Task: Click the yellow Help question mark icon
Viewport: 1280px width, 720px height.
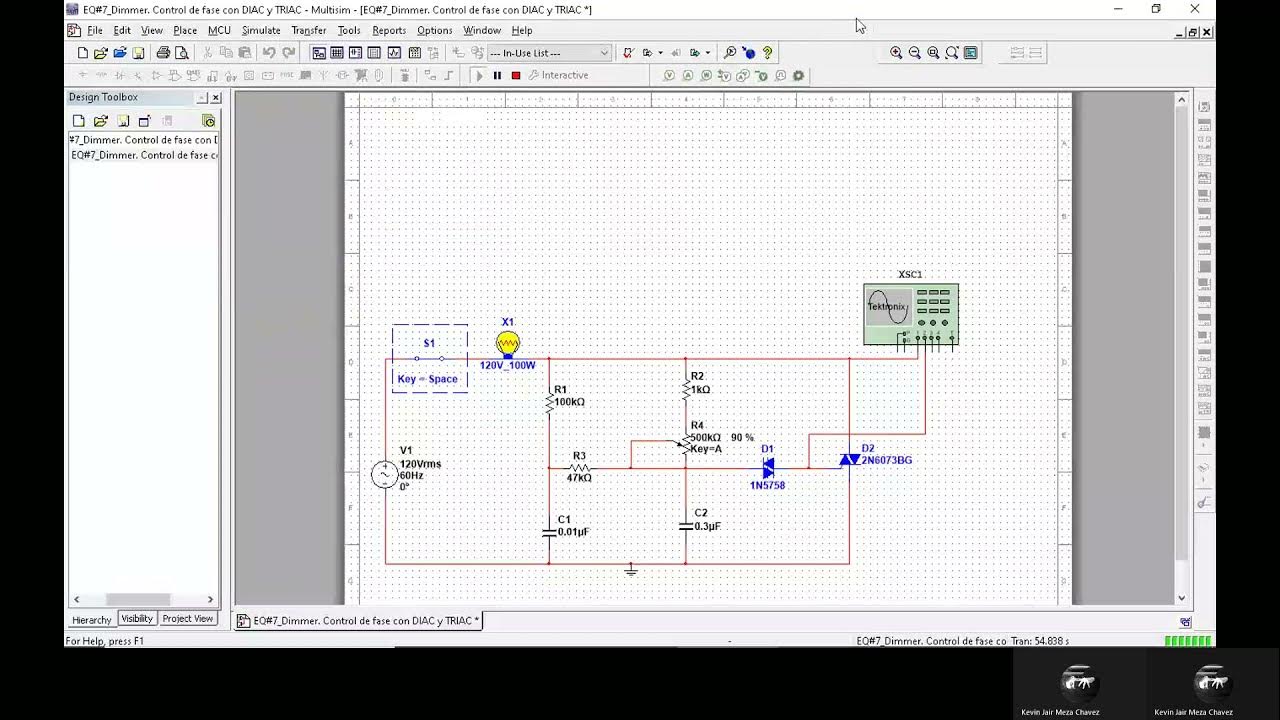Action: pos(767,53)
